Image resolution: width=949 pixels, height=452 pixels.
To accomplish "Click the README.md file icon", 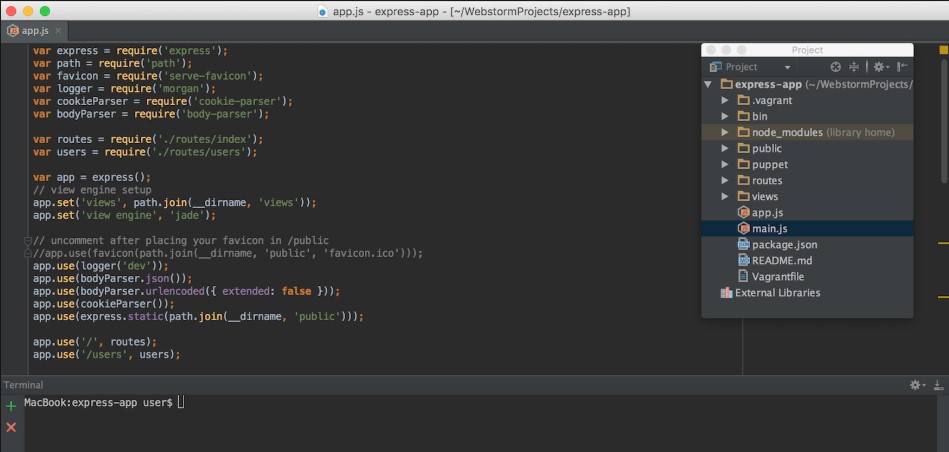I will click(x=744, y=261).
